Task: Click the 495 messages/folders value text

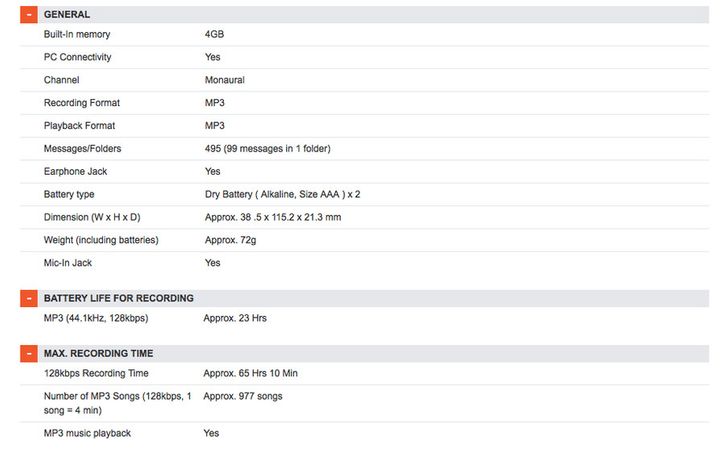Action: [267, 149]
